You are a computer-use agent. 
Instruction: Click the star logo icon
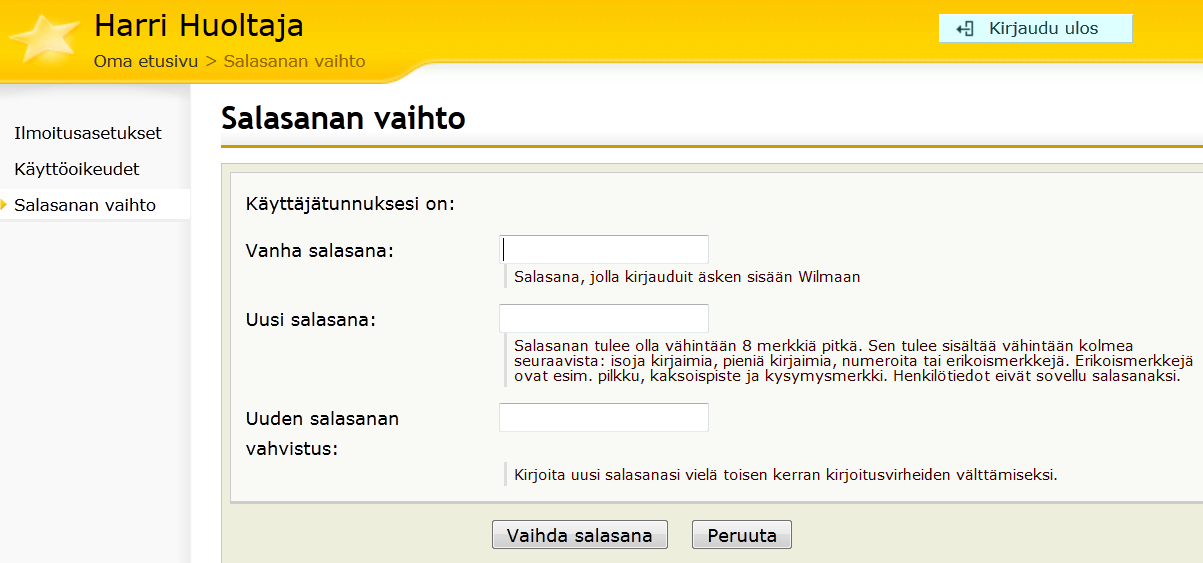(43, 41)
